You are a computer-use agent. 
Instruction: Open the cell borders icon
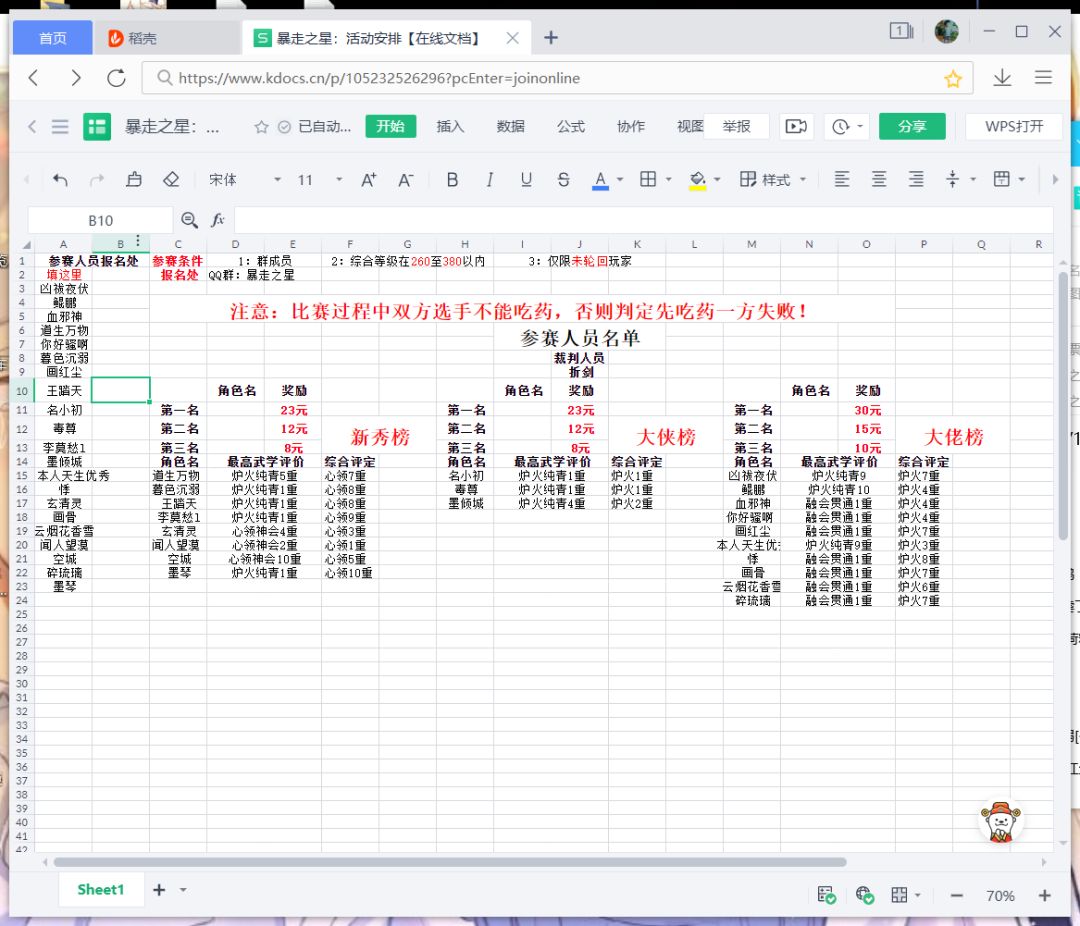647,180
